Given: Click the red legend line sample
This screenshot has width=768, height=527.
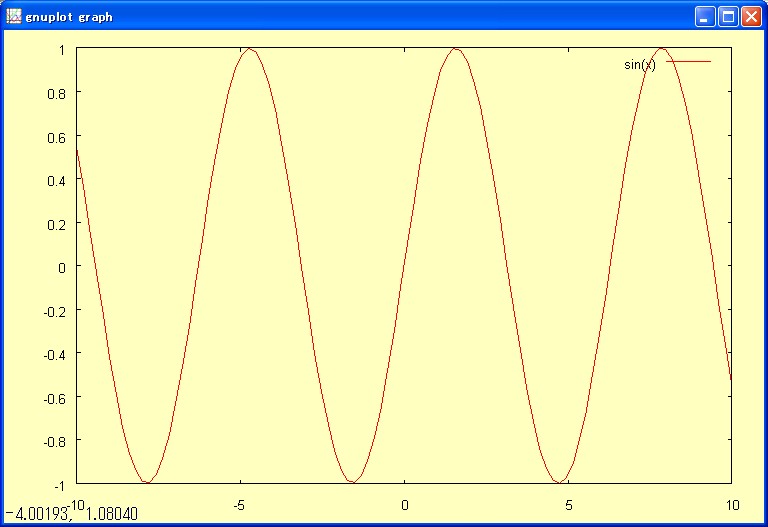Looking at the screenshot, I should click(x=688, y=62).
